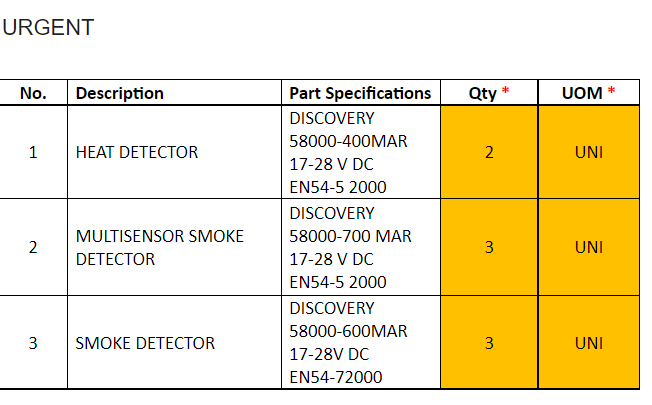Click the Qty field for HEAT DETECTOR
This screenshot has width=652, height=405.
point(489,152)
